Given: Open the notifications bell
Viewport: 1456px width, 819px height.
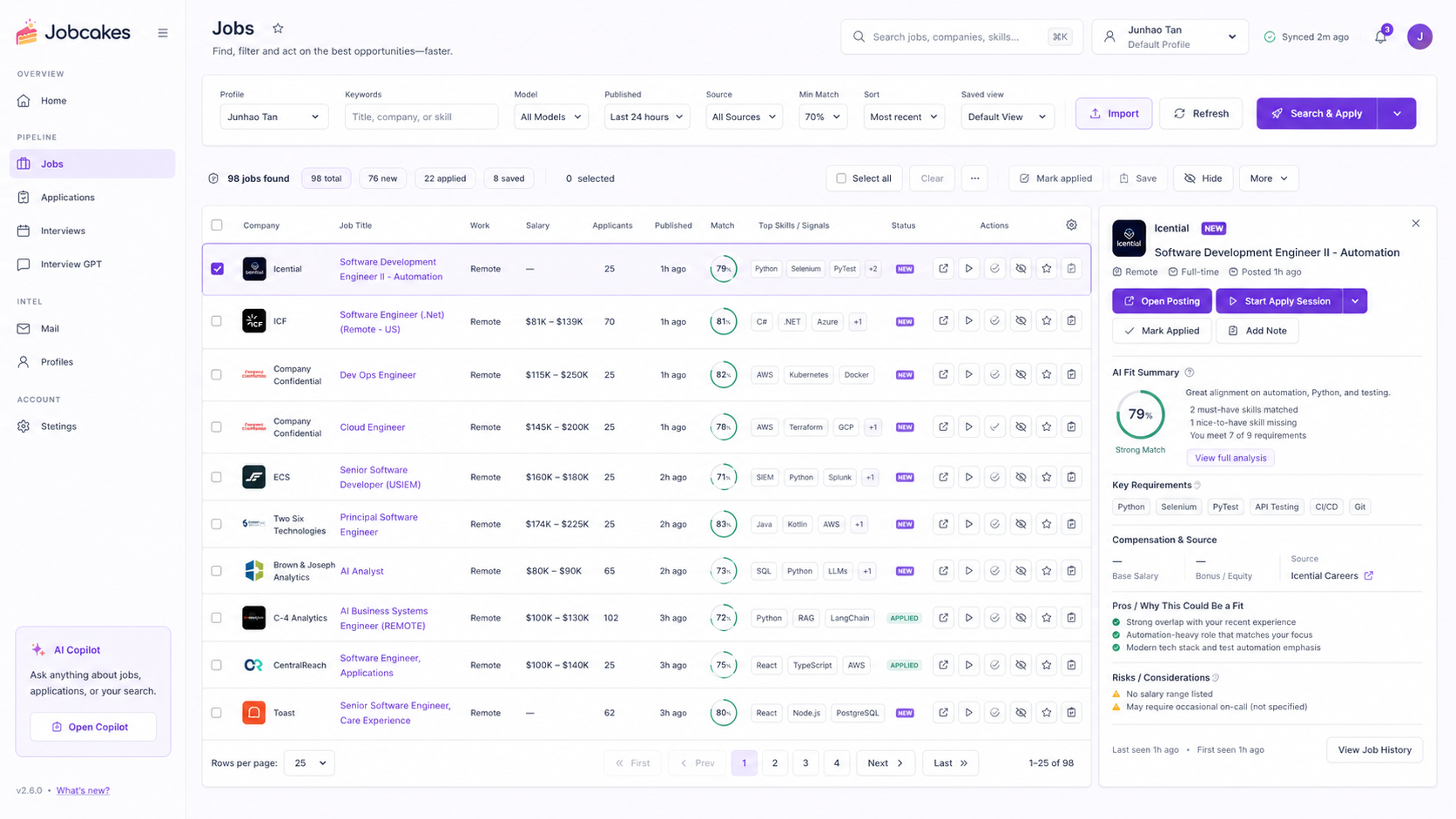Looking at the screenshot, I should 1380,37.
